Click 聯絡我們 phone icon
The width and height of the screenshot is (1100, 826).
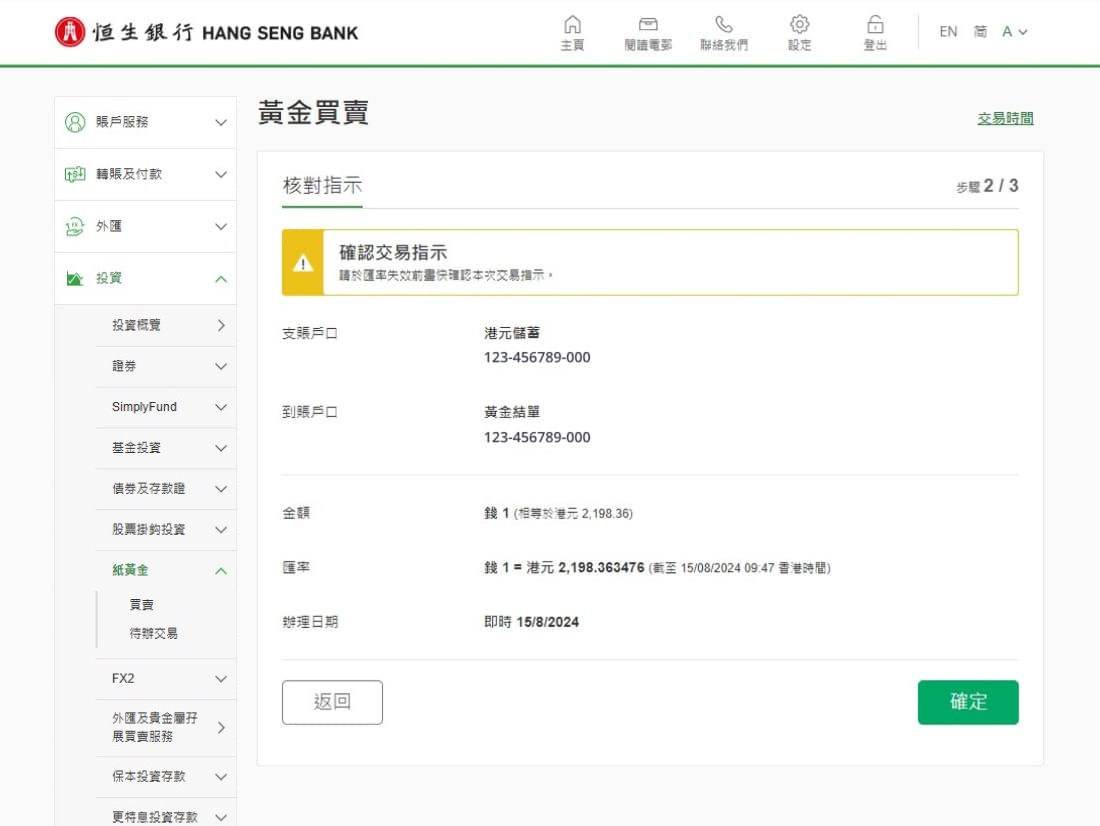tap(723, 25)
